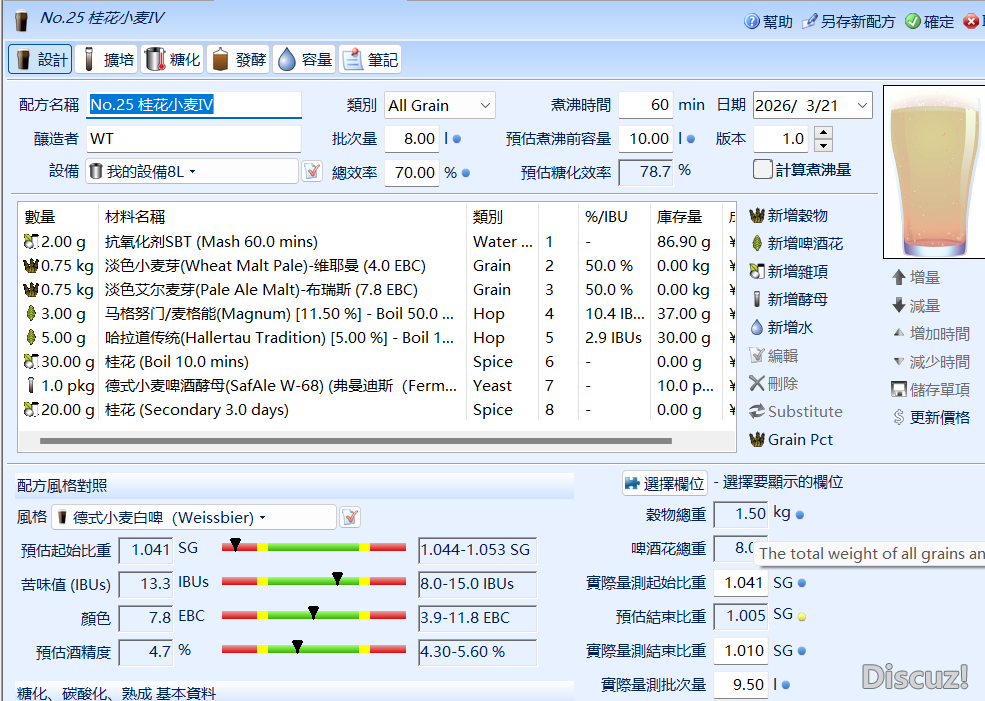Click the edit icon beside style dropdown
Image resolution: width=985 pixels, height=701 pixels.
click(x=350, y=517)
